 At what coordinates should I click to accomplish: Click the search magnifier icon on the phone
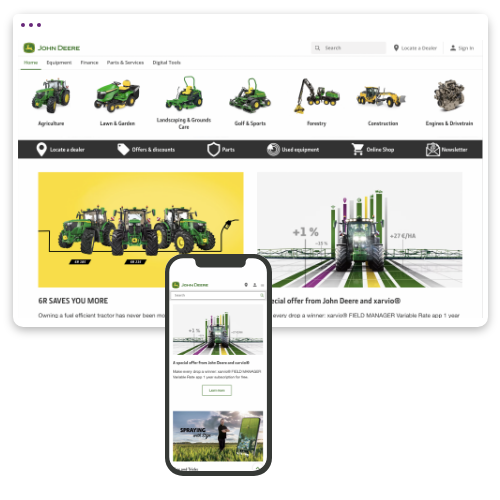click(x=262, y=295)
